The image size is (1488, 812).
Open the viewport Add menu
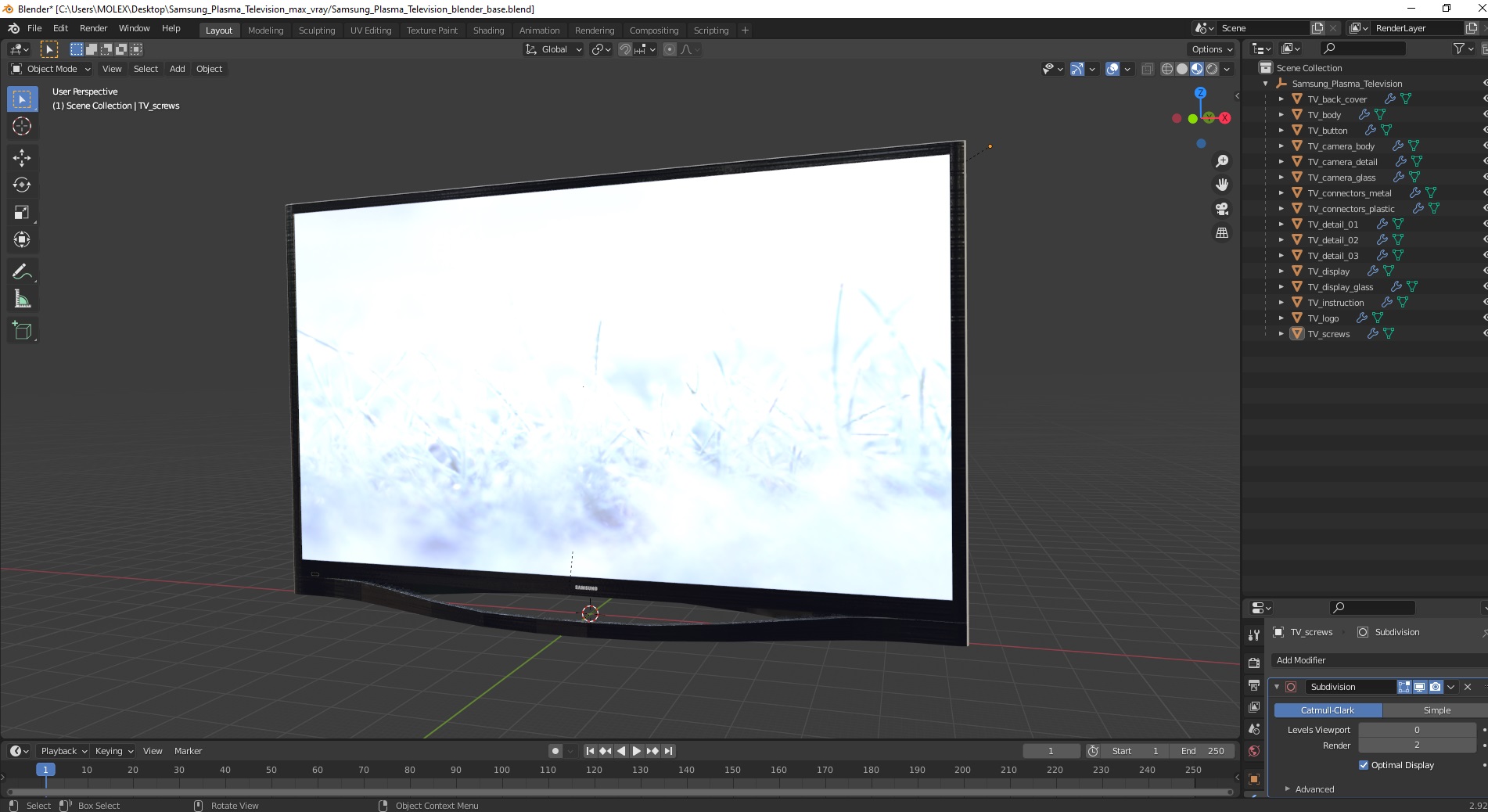pyautogui.click(x=178, y=69)
